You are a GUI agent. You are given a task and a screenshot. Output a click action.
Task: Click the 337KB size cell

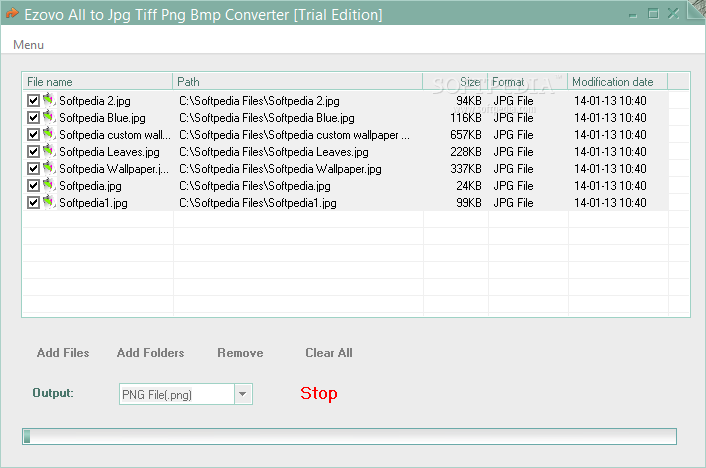466,168
